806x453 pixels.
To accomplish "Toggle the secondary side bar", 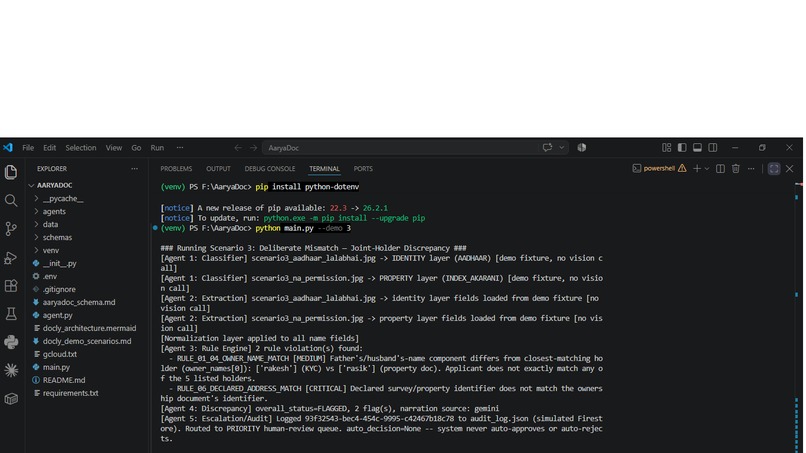I will click(713, 148).
